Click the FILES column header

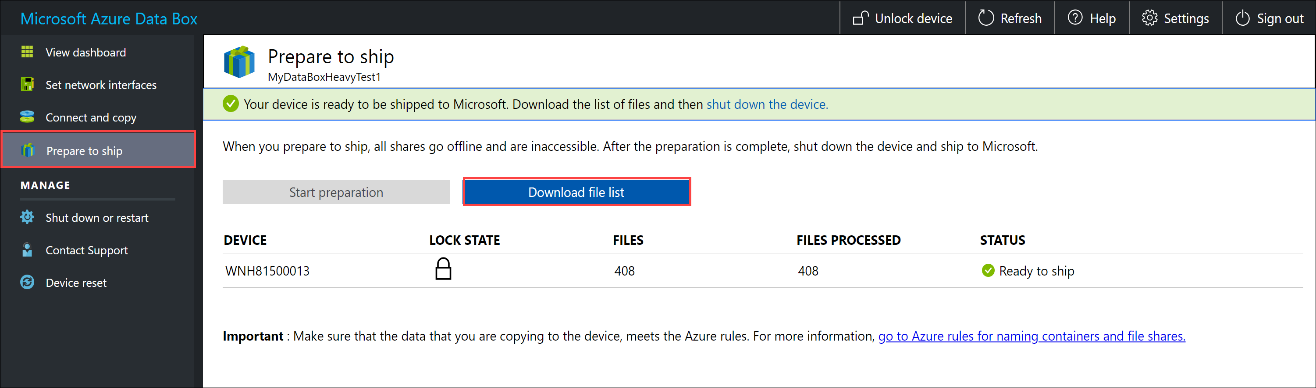pyautogui.click(x=628, y=240)
